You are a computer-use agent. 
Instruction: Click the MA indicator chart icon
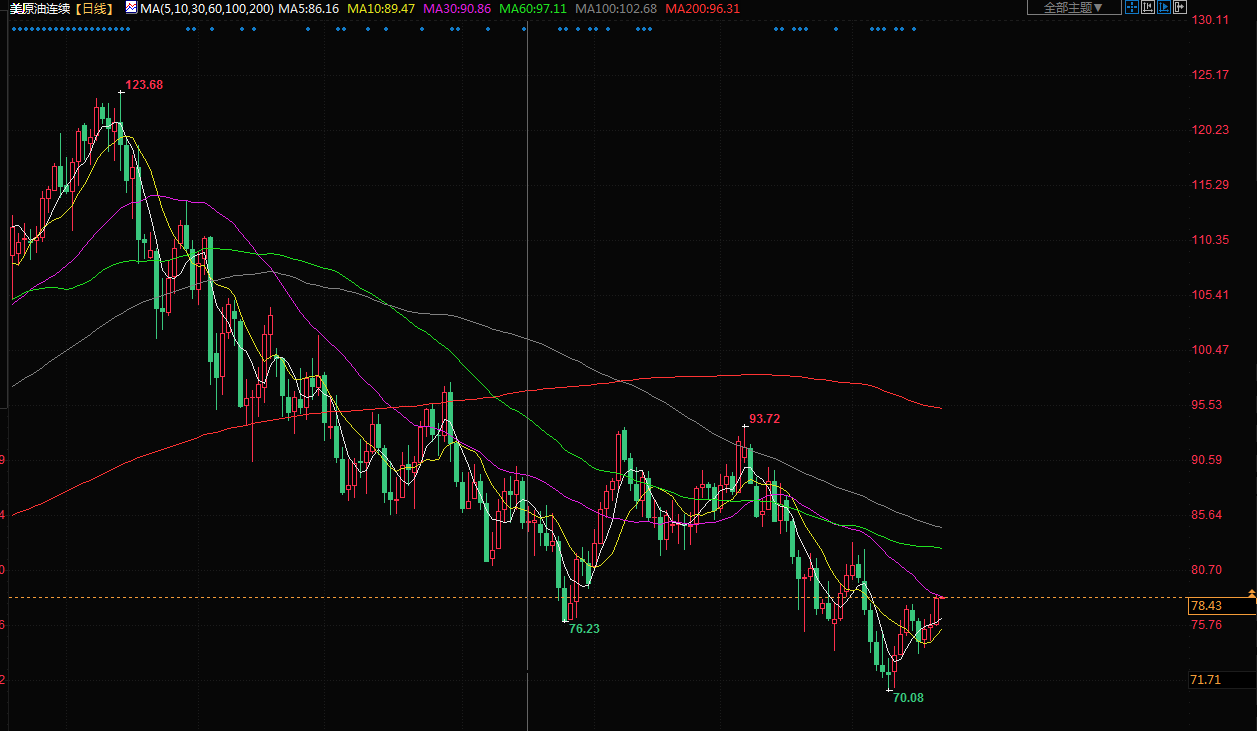(131, 8)
